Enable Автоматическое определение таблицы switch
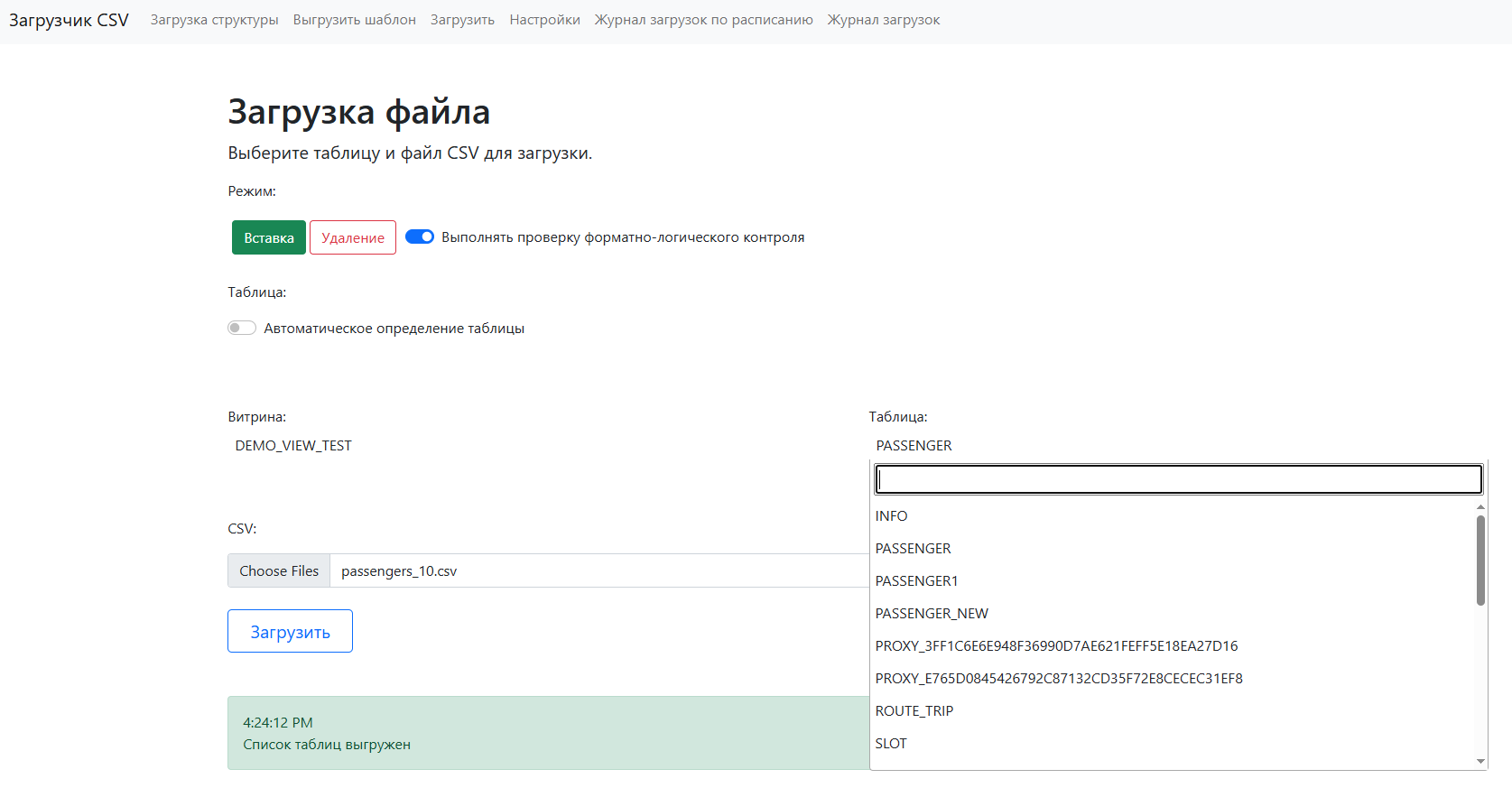 click(242, 328)
